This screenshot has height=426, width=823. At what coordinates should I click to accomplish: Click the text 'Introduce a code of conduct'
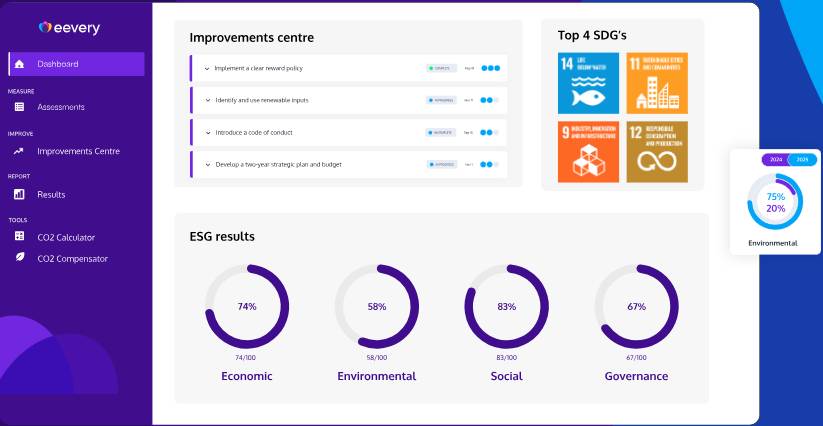(254, 133)
